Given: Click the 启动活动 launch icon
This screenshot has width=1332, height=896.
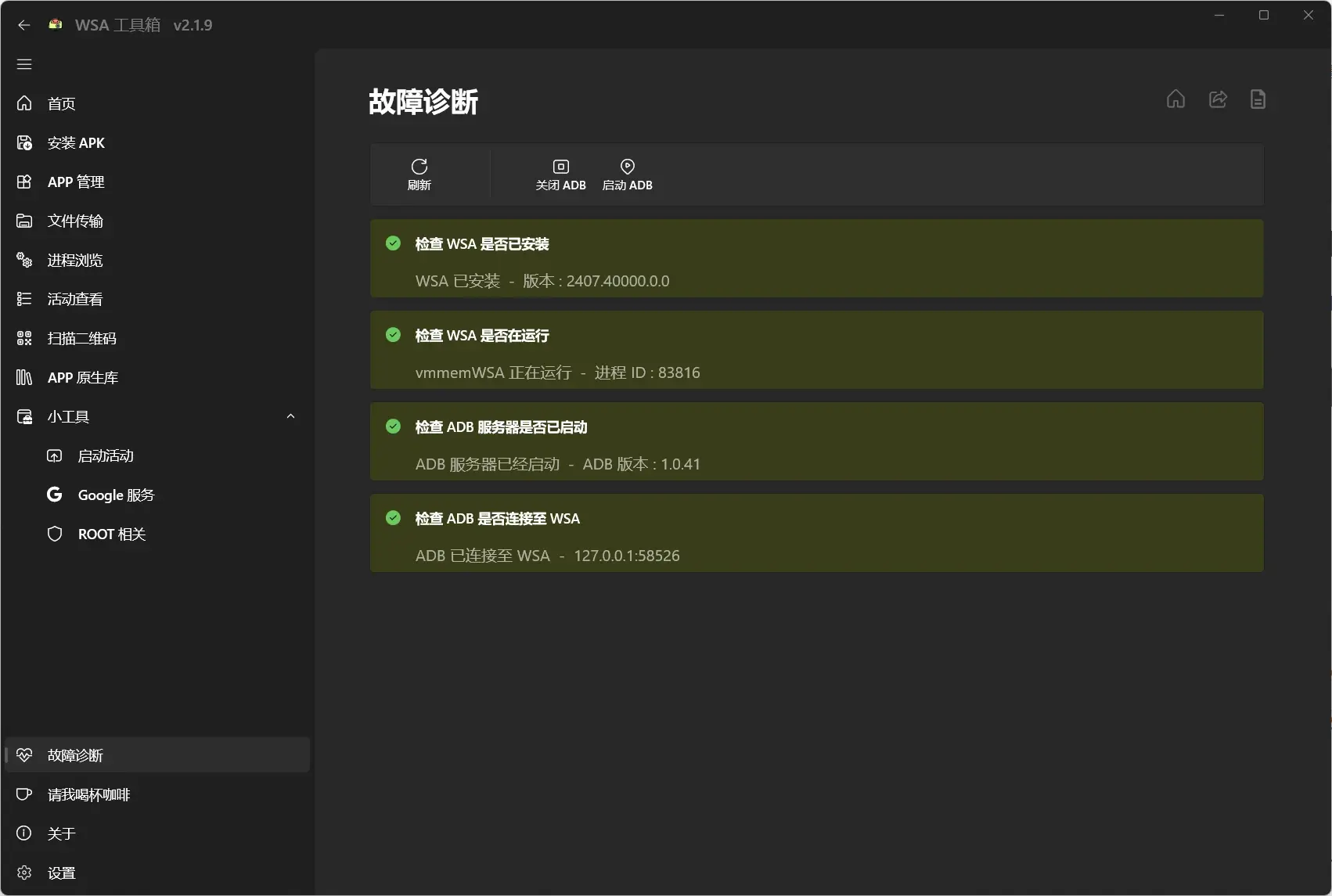Looking at the screenshot, I should point(55,455).
